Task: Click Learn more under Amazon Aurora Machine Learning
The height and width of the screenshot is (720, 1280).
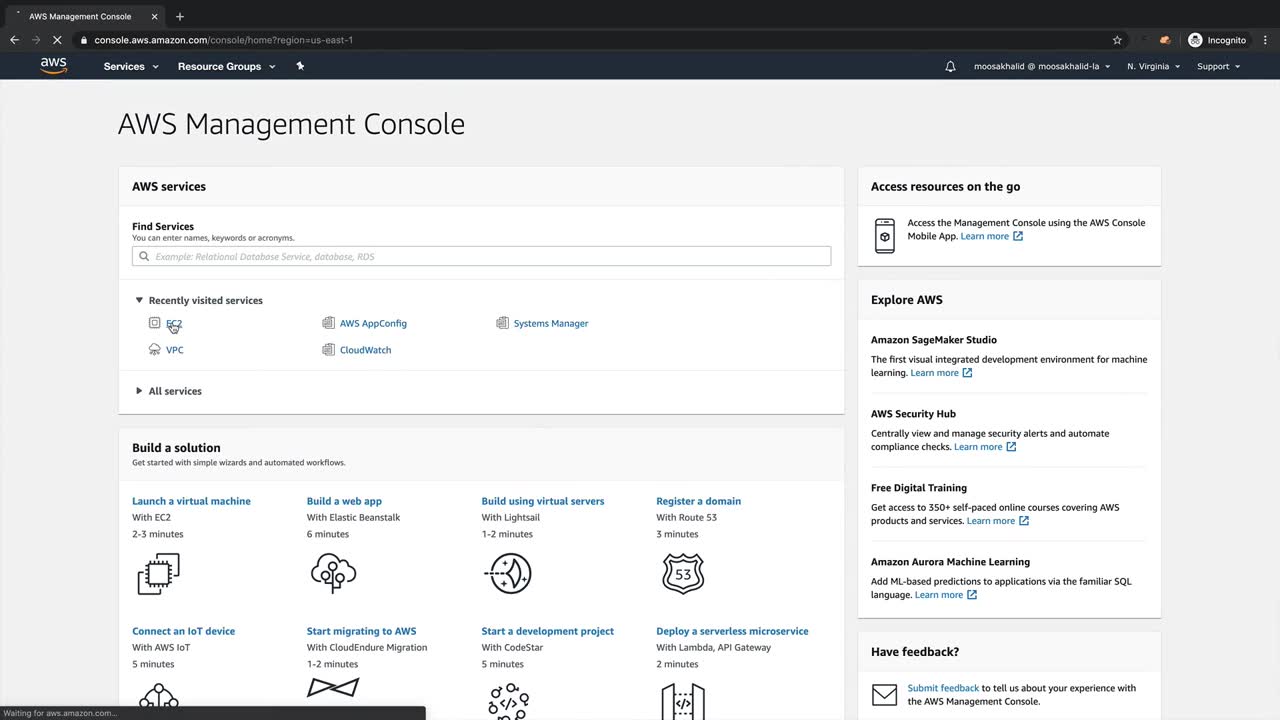Action: click(x=946, y=595)
